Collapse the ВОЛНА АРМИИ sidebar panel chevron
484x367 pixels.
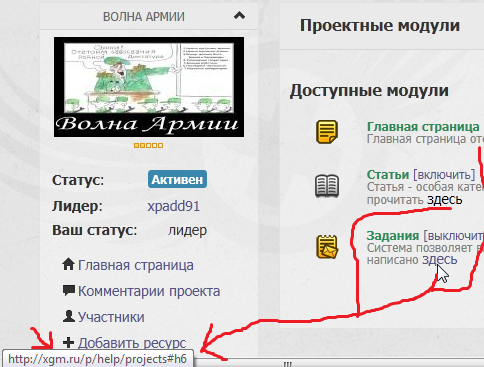click(239, 15)
